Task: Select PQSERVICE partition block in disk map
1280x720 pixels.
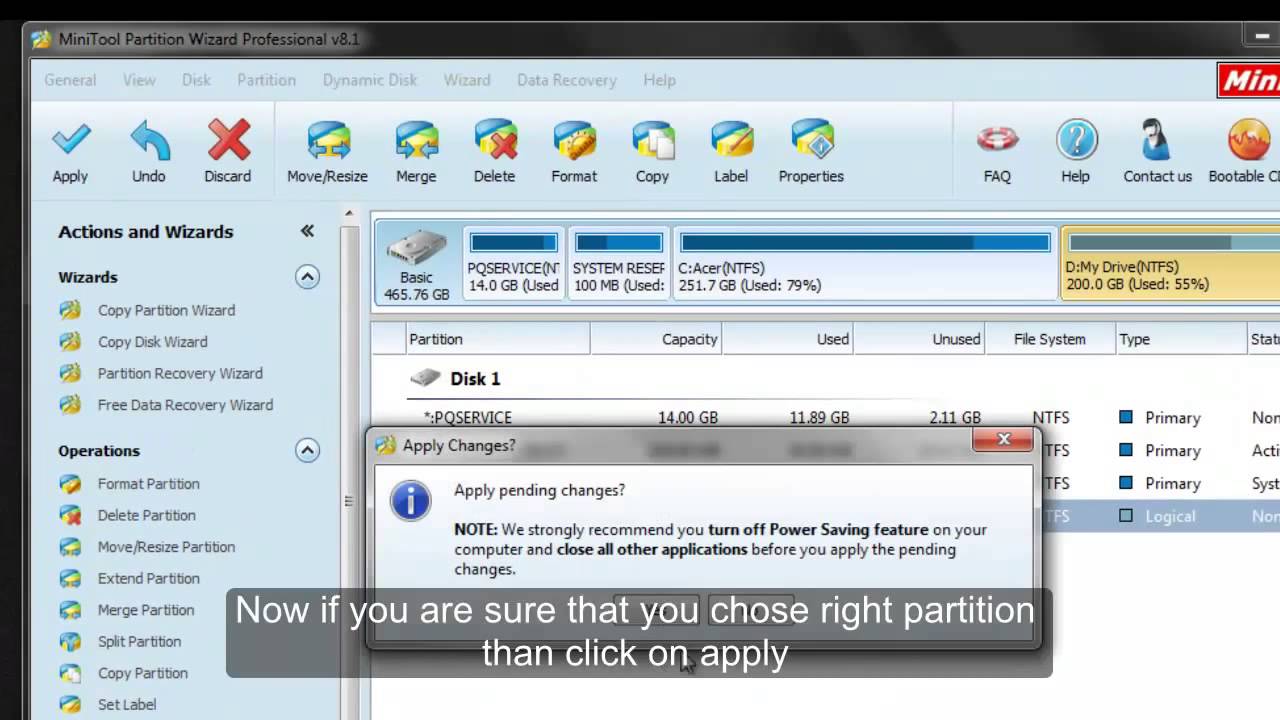Action: pyautogui.click(x=513, y=263)
